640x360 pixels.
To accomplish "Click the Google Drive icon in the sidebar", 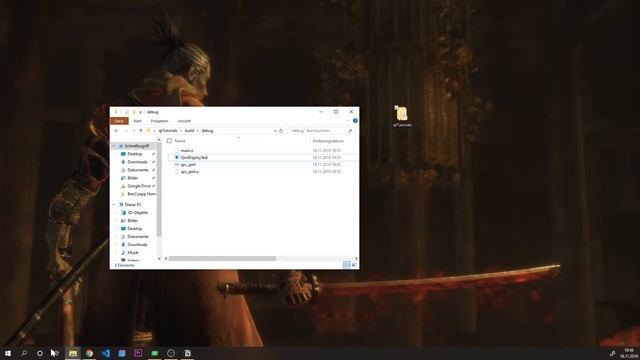I will 123,186.
